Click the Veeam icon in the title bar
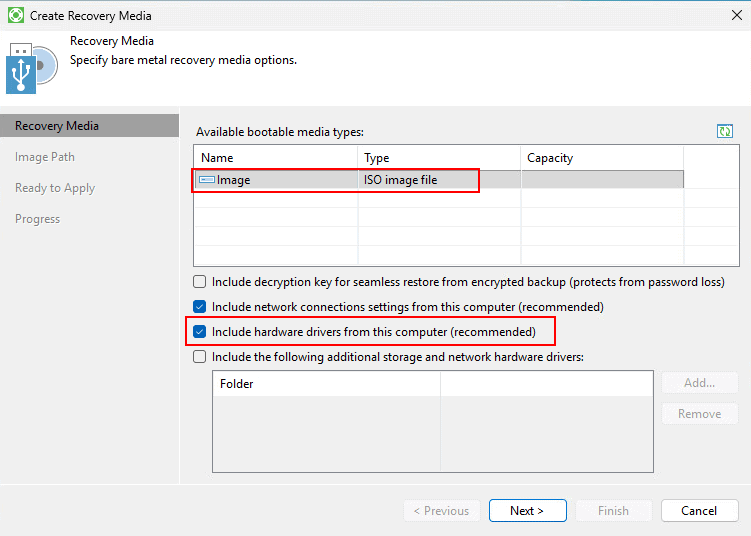Image resolution: width=751 pixels, height=536 pixels. tap(16, 16)
